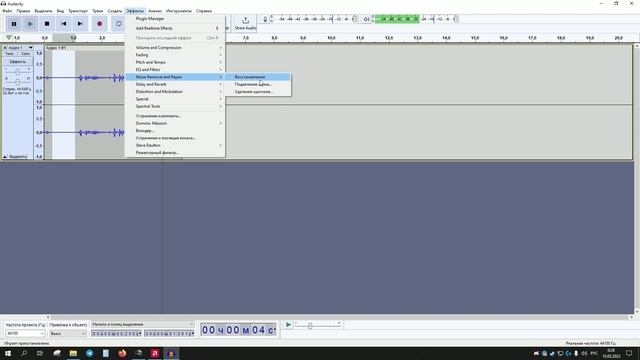640x360 pixels.
Task: Click the microphone record meter icon
Action: (265, 19)
